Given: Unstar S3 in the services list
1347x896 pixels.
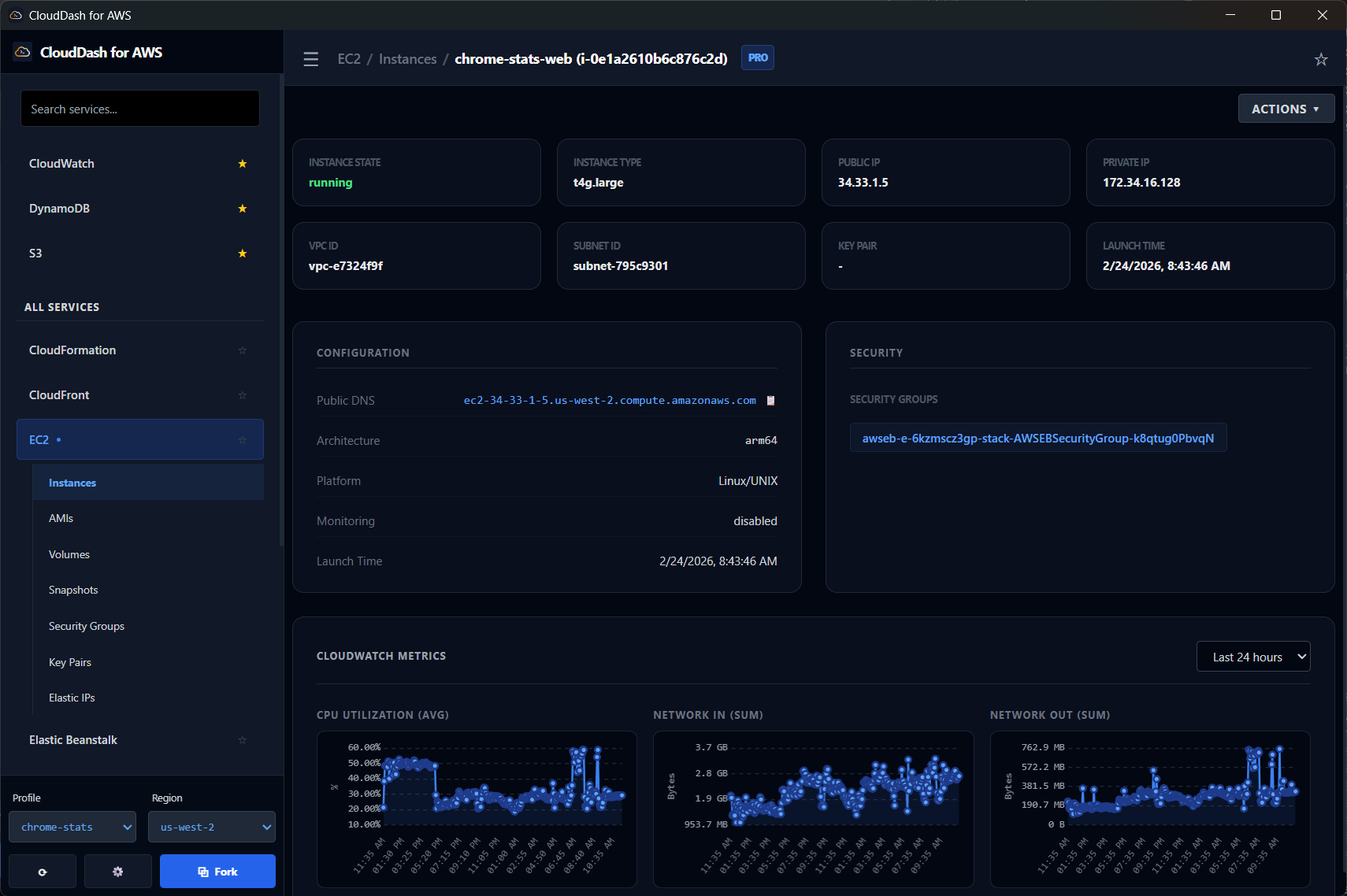Looking at the screenshot, I should pyautogui.click(x=242, y=254).
